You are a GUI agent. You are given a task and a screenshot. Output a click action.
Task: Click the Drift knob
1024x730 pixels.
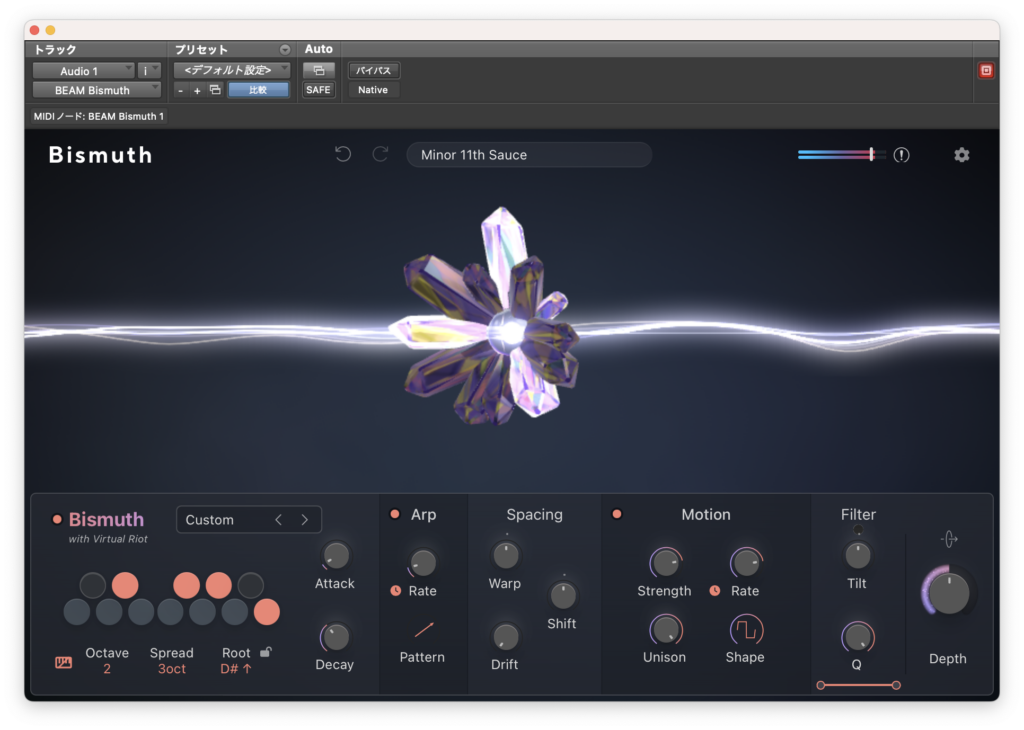tap(505, 637)
